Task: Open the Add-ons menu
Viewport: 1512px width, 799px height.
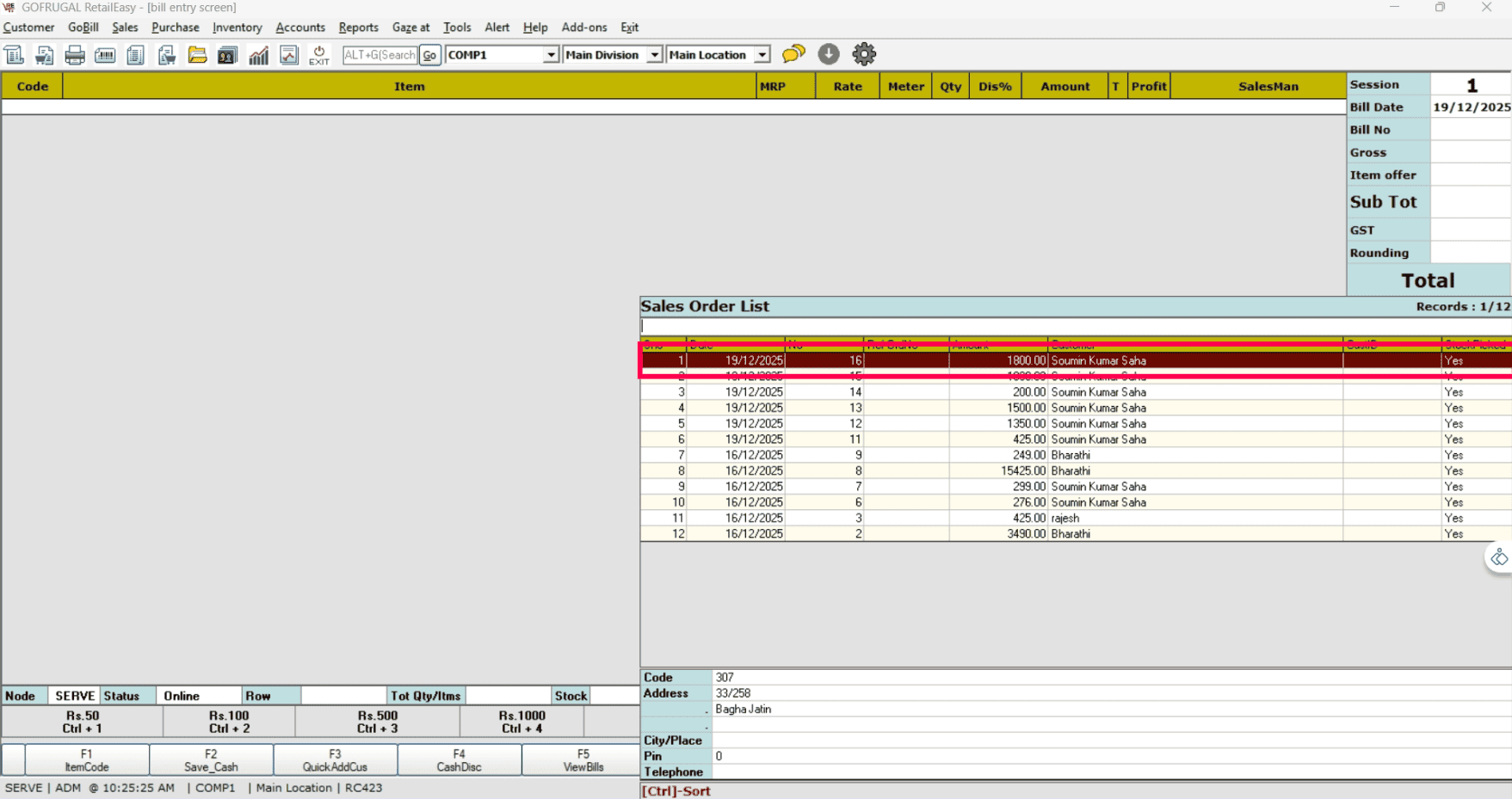Action: [584, 28]
